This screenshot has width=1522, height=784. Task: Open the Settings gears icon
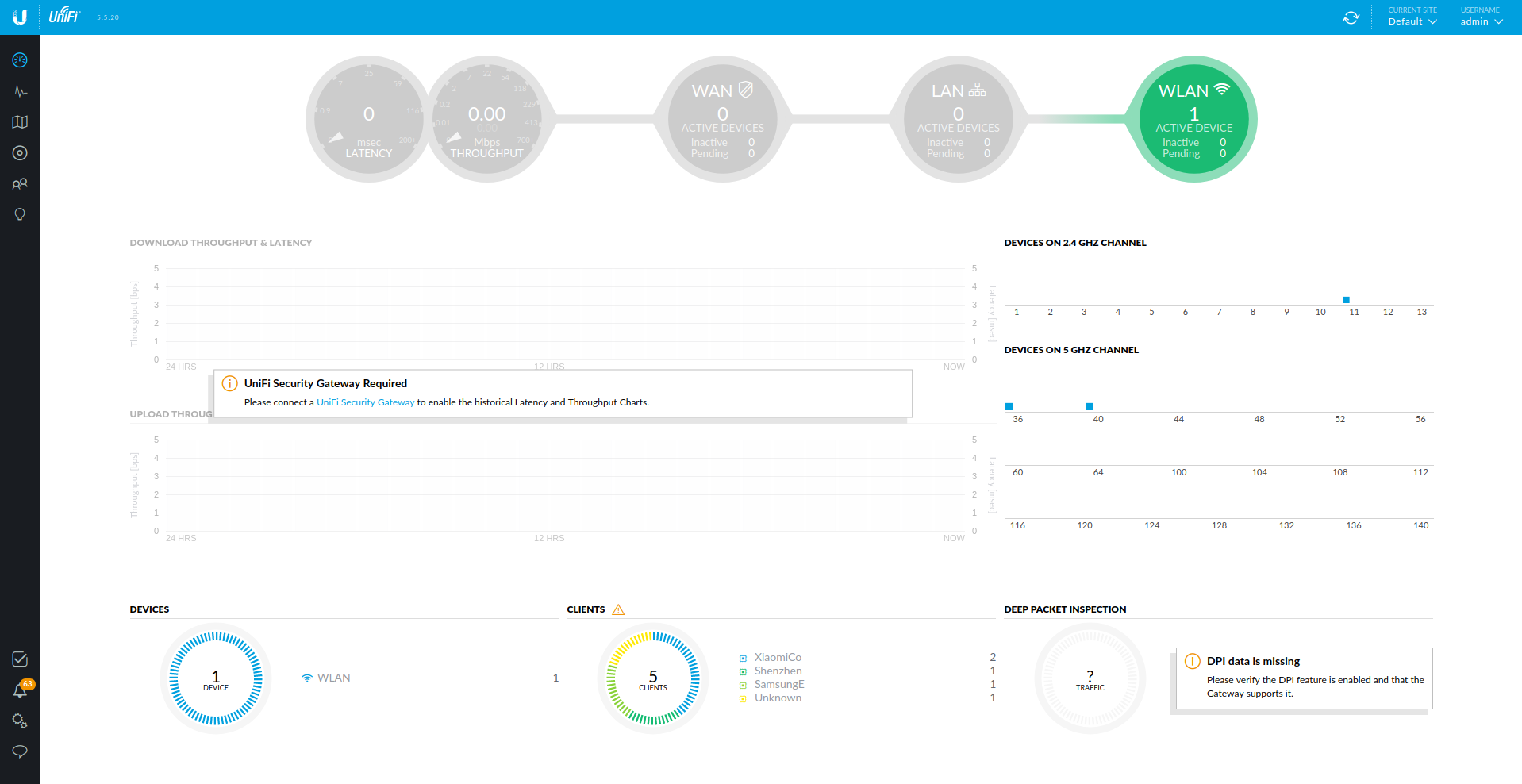coord(20,721)
